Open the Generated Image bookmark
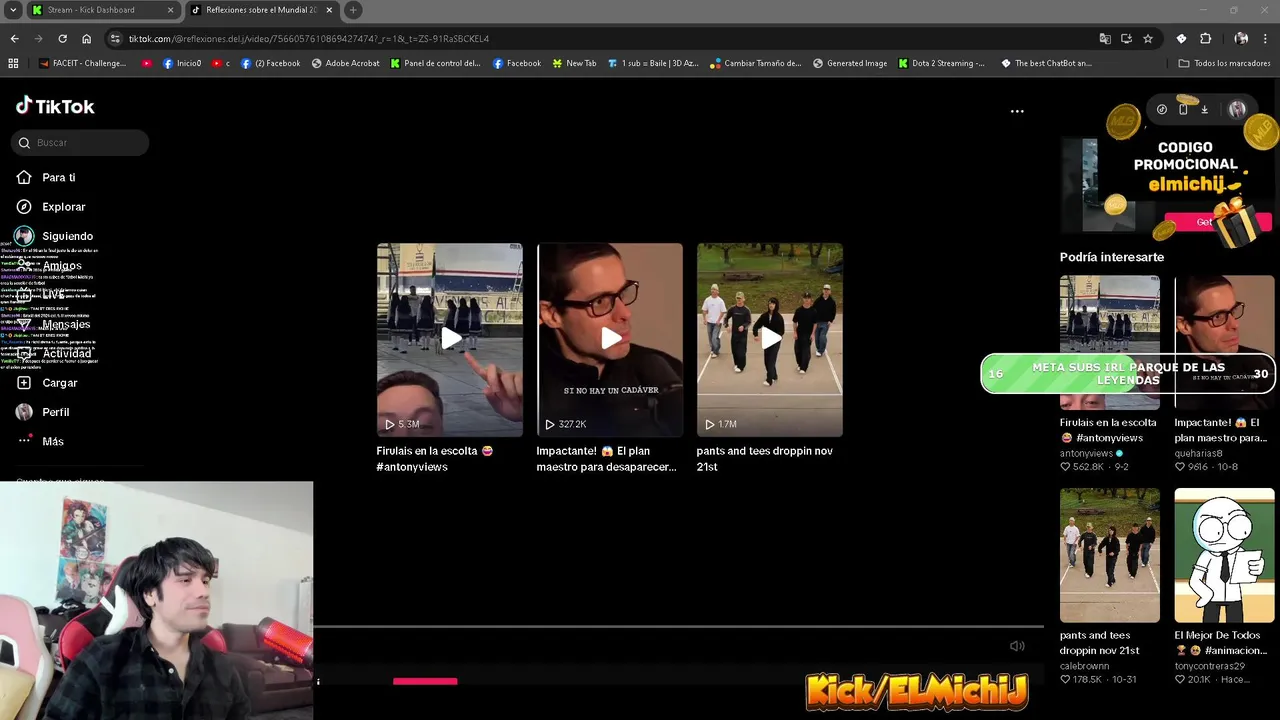The width and height of the screenshot is (1280, 720). click(x=850, y=63)
